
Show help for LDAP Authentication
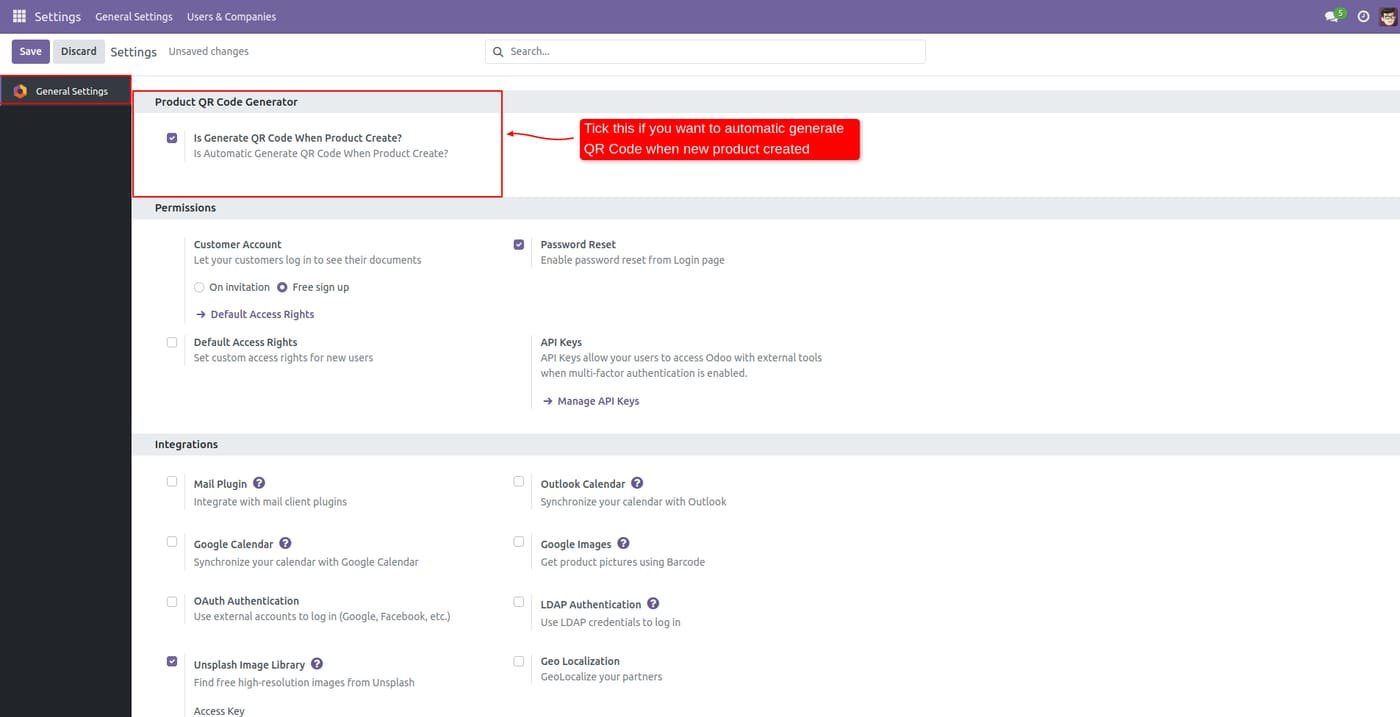pos(653,603)
